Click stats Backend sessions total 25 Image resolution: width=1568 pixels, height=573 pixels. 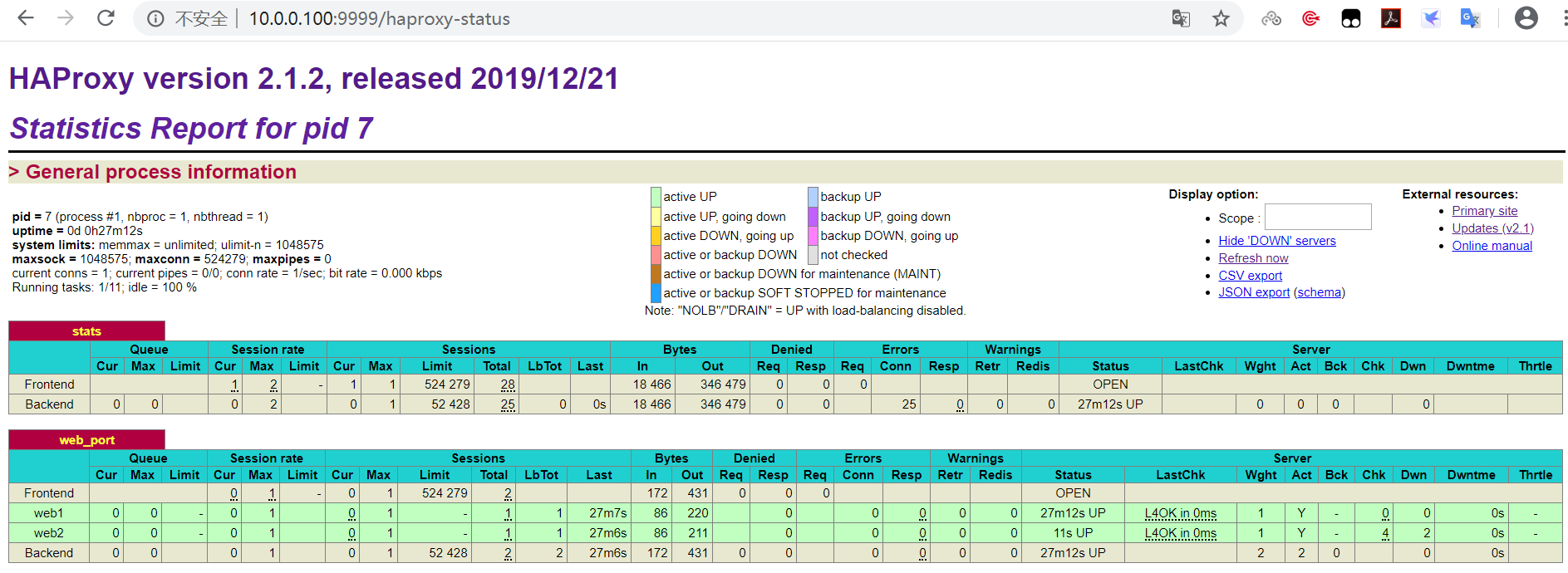tap(508, 404)
